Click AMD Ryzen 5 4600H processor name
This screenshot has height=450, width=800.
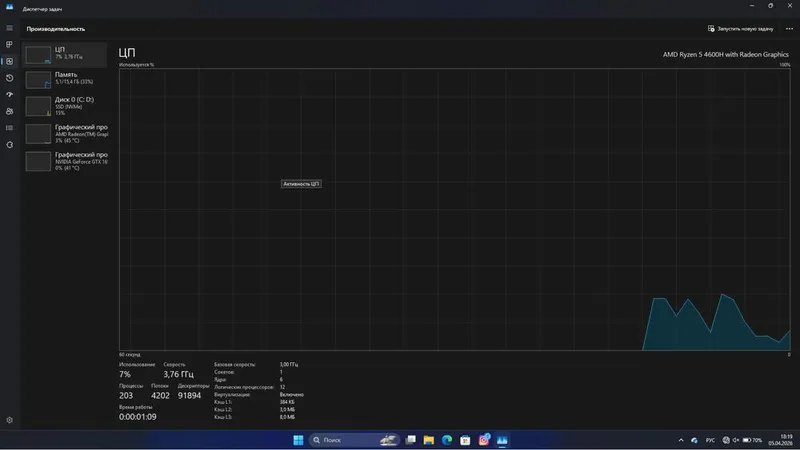point(726,54)
